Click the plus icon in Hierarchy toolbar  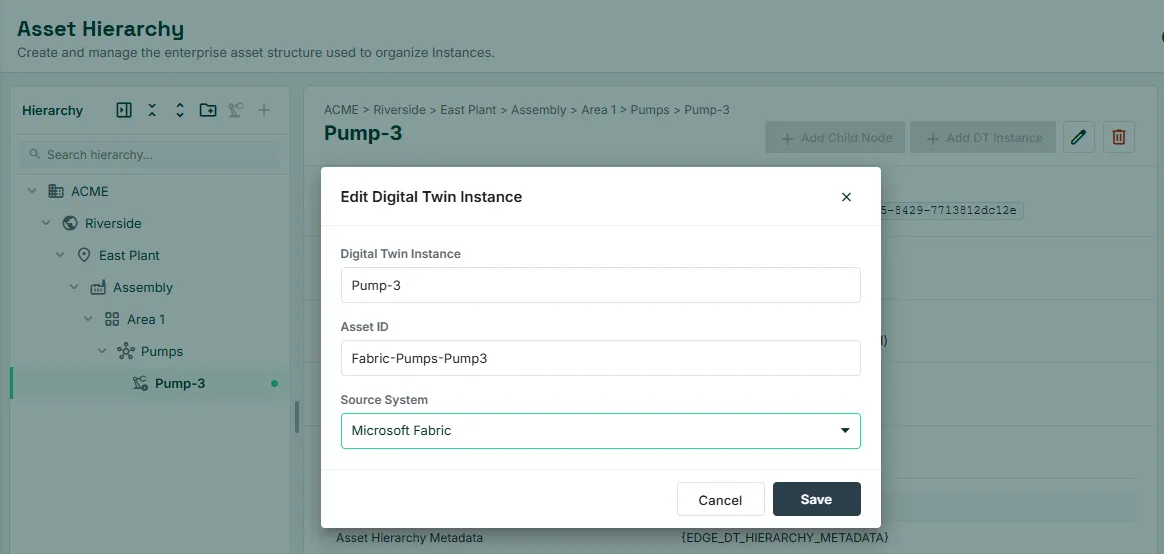click(264, 110)
